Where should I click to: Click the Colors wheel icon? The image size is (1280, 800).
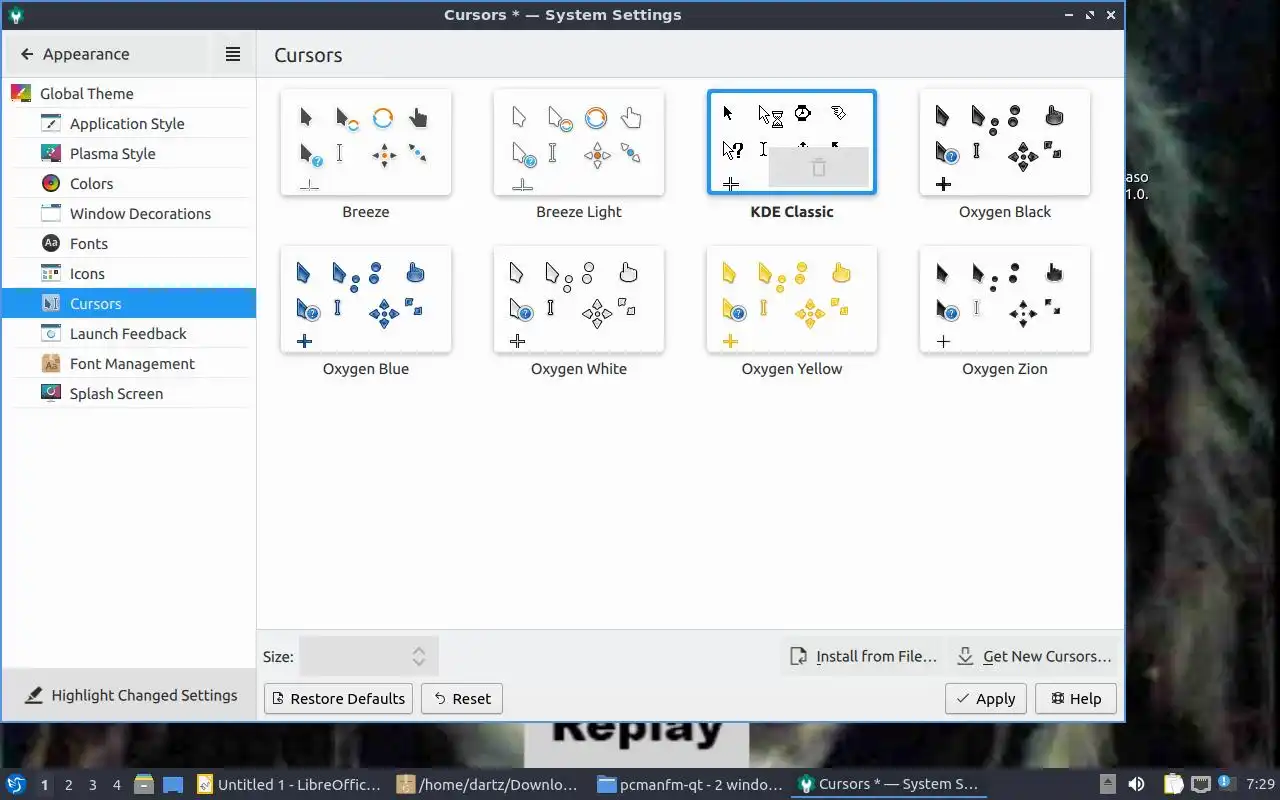coord(51,183)
